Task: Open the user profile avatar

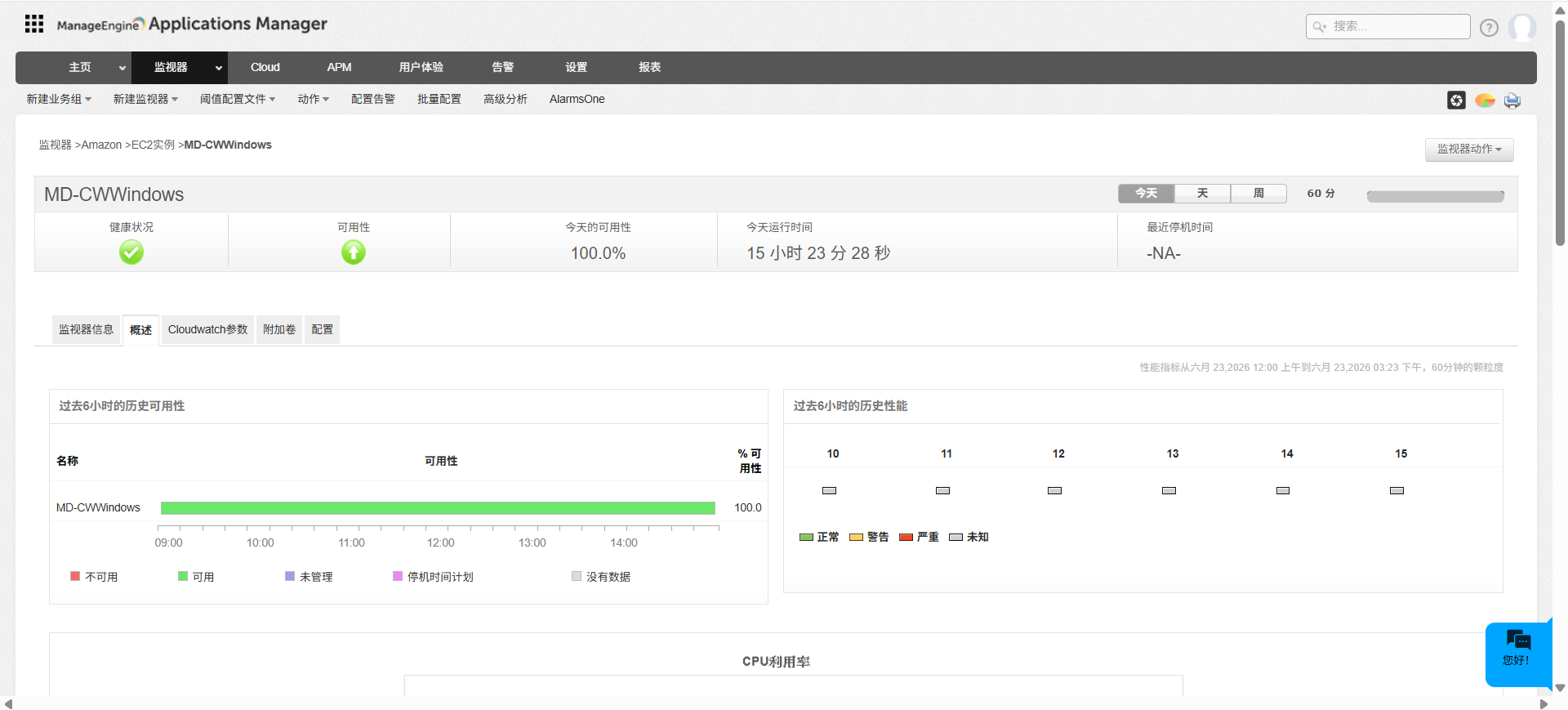Action: tap(1521, 27)
